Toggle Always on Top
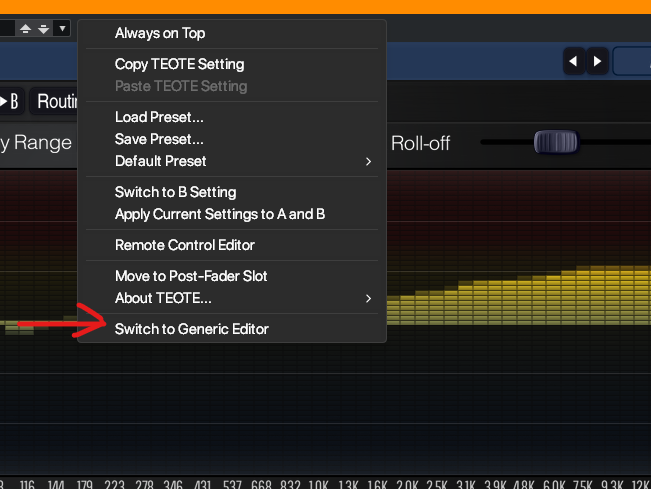This screenshot has width=651, height=489. [160, 33]
